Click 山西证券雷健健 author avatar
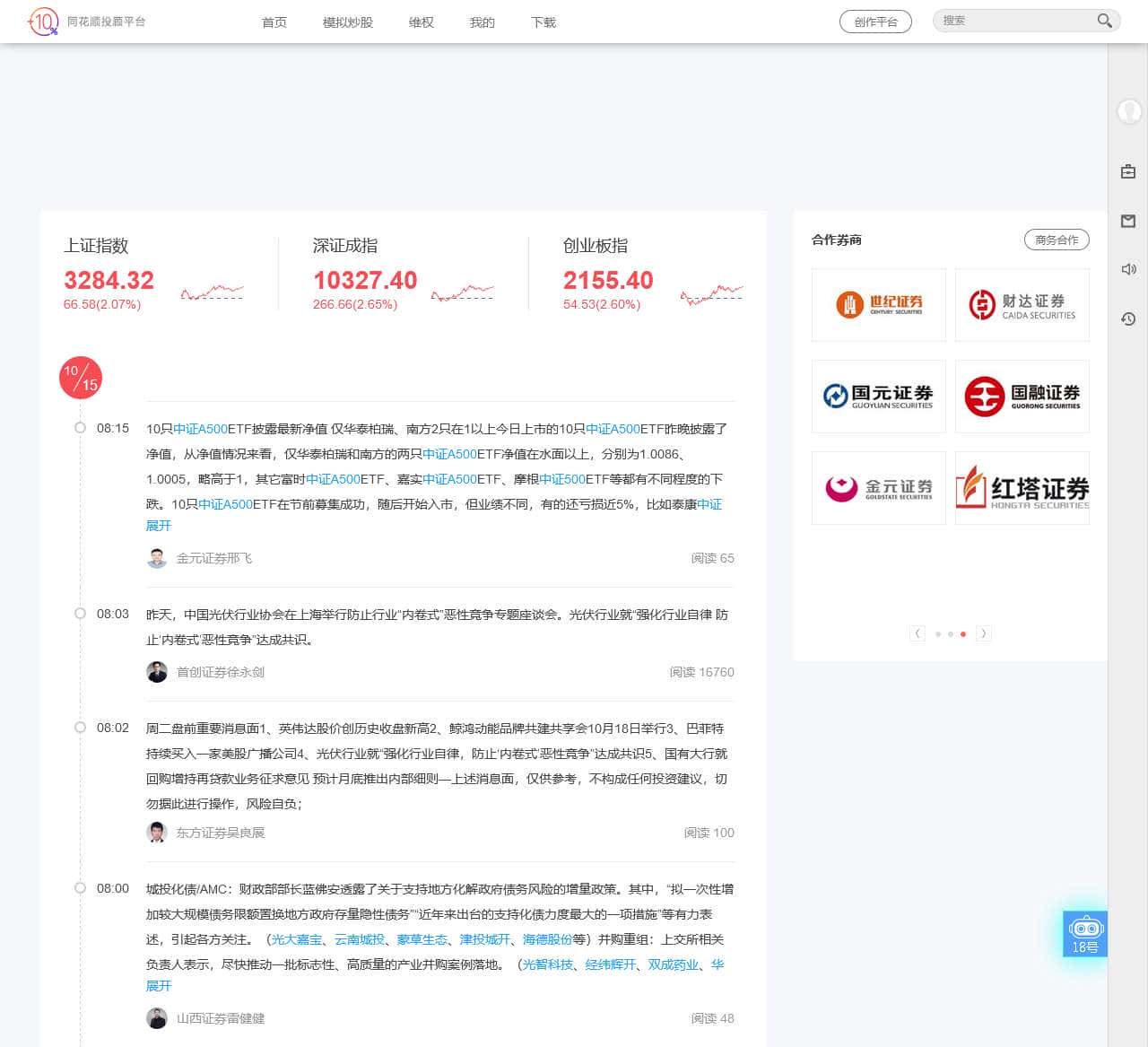 157,1018
